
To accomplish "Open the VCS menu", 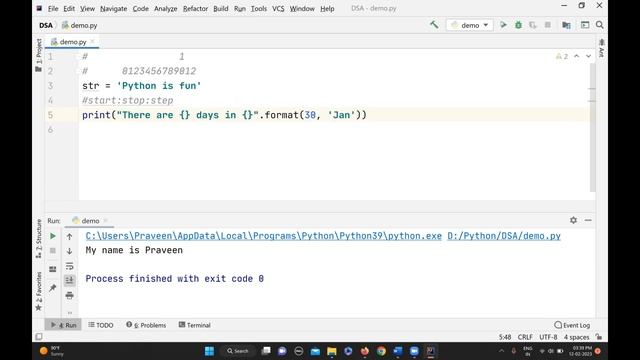I will (x=278, y=9).
